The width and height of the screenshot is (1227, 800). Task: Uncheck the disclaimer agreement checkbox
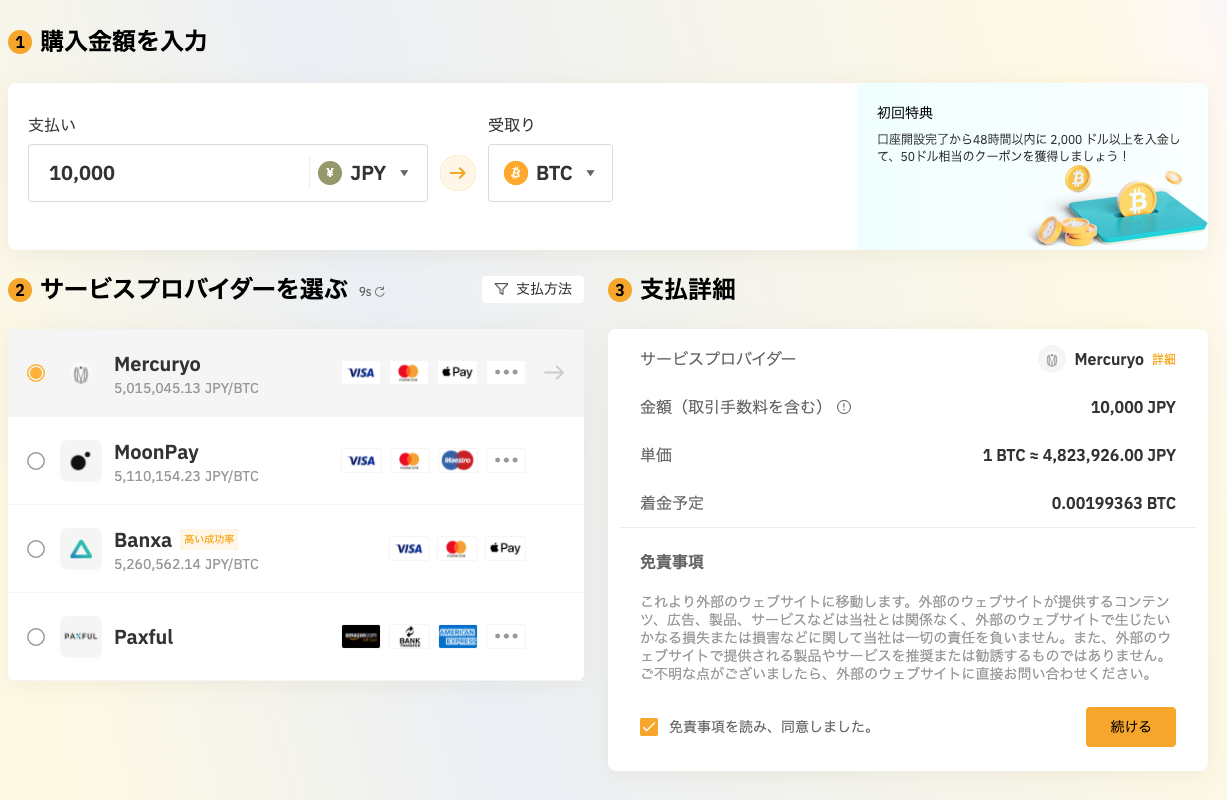pos(651,727)
